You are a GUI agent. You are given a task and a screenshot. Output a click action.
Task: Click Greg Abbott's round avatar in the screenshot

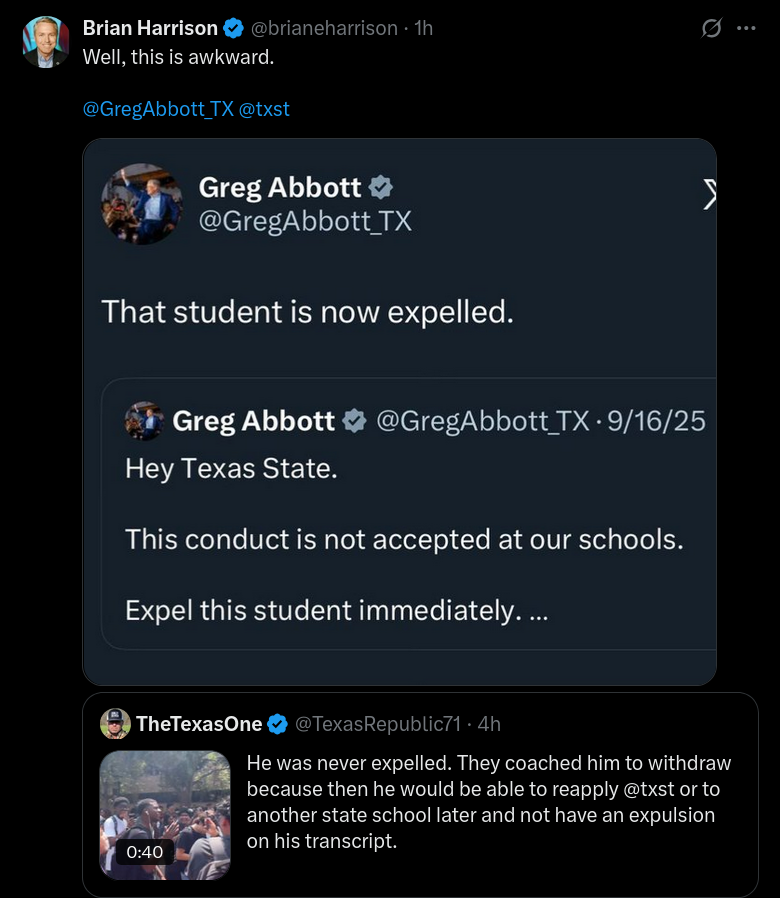pos(142,204)
